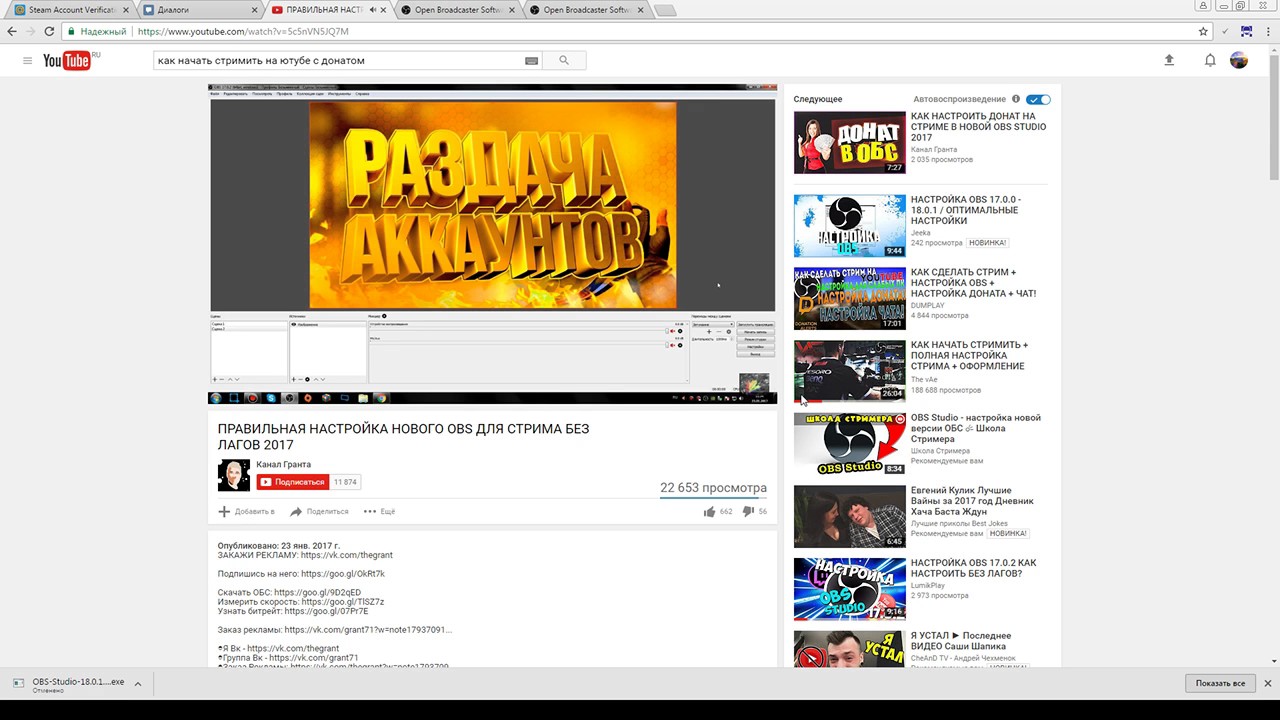The width and height of the screenshot is (1280, 720).
Task: Mute the audio icon on YouTube tab
Action: (373, 10)
